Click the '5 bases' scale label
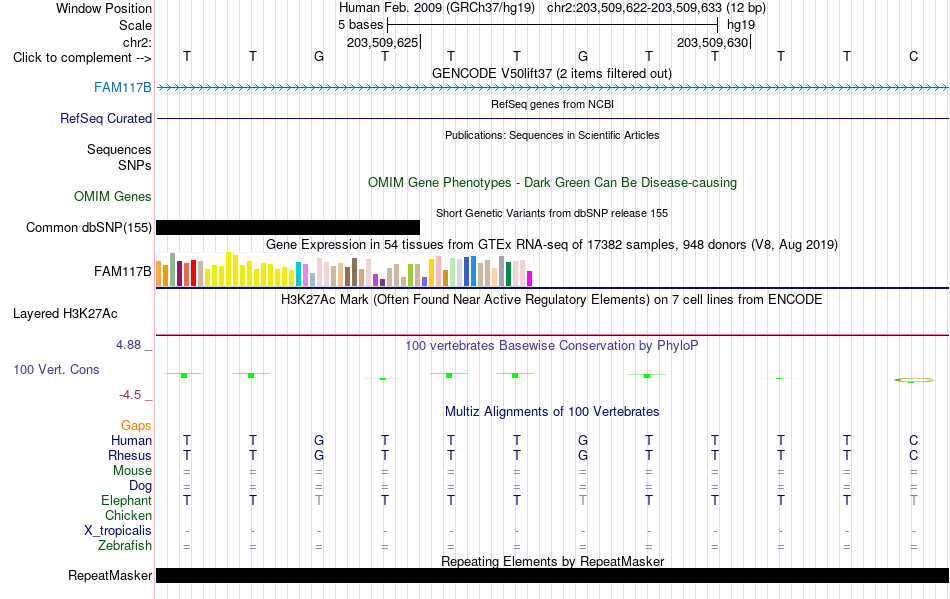This screenshot has height=599, width=950. 360,25
